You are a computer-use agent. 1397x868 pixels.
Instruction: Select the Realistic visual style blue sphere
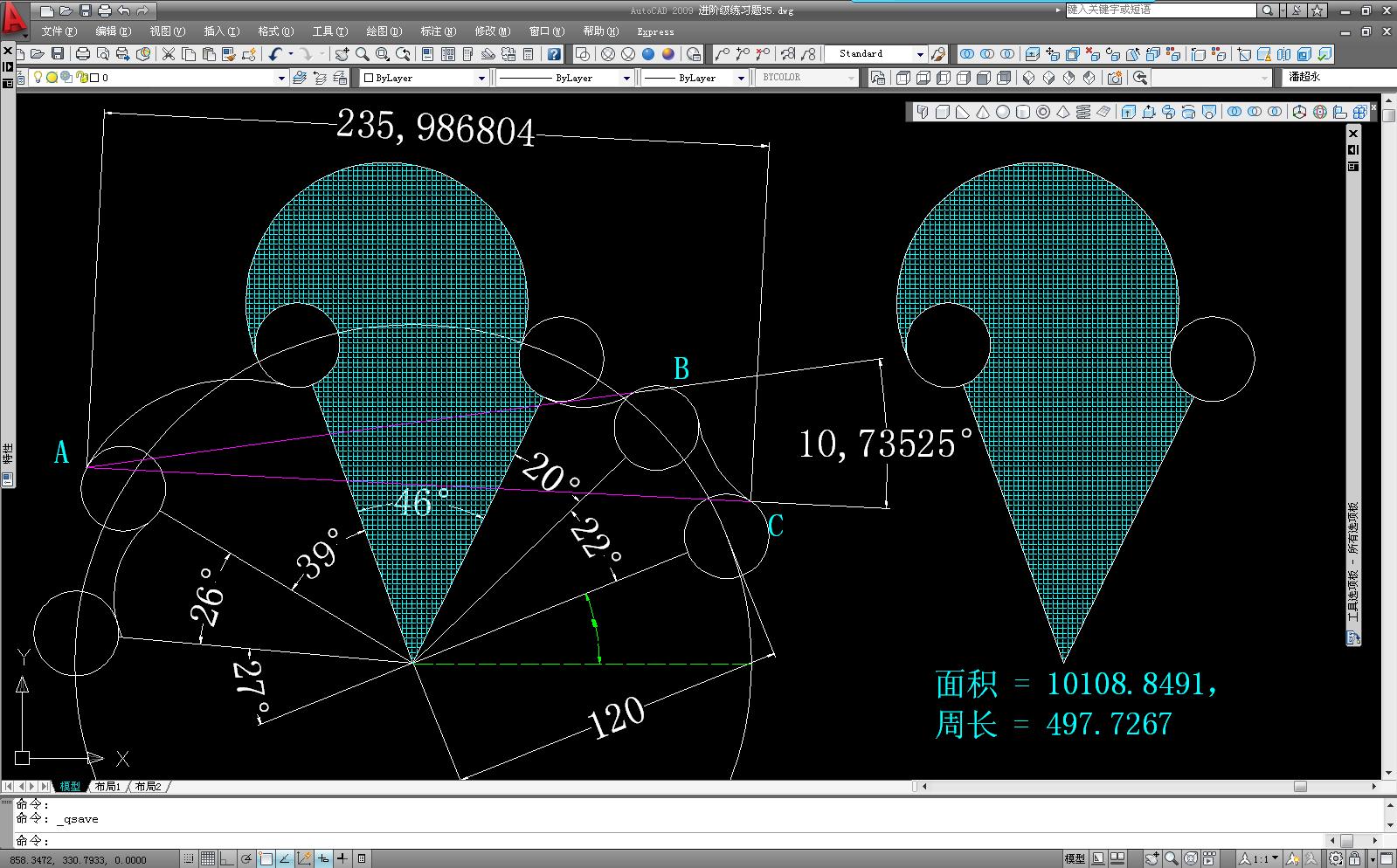[x=648, y=54]
